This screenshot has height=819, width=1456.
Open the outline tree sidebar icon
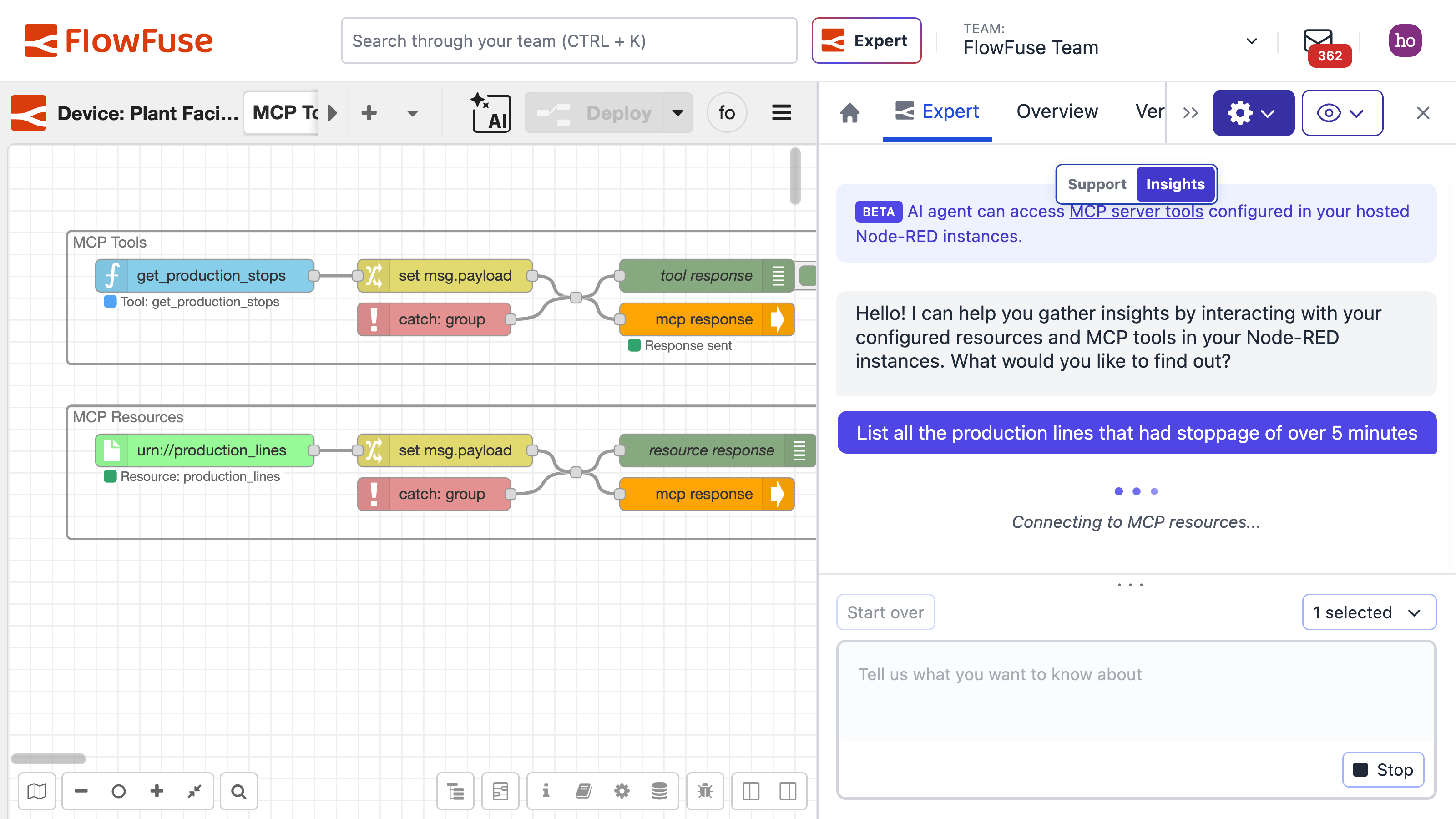455,791
